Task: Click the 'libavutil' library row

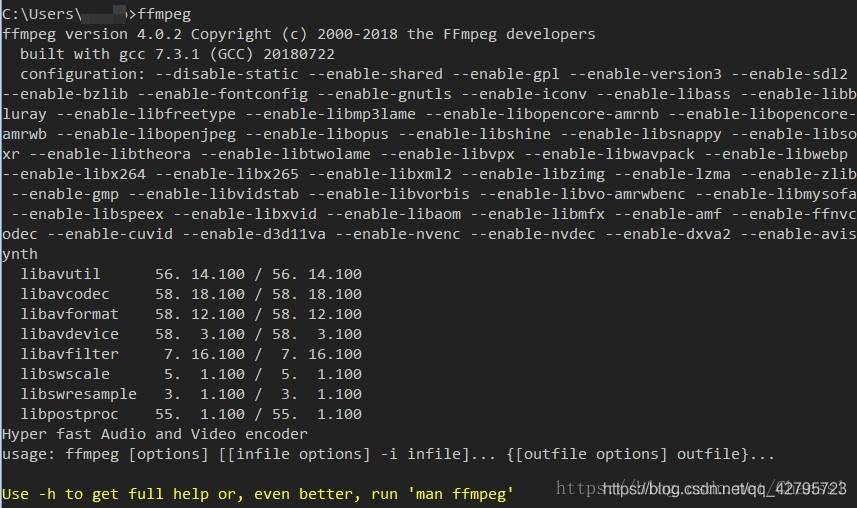Action: click(x=191, y=274)
